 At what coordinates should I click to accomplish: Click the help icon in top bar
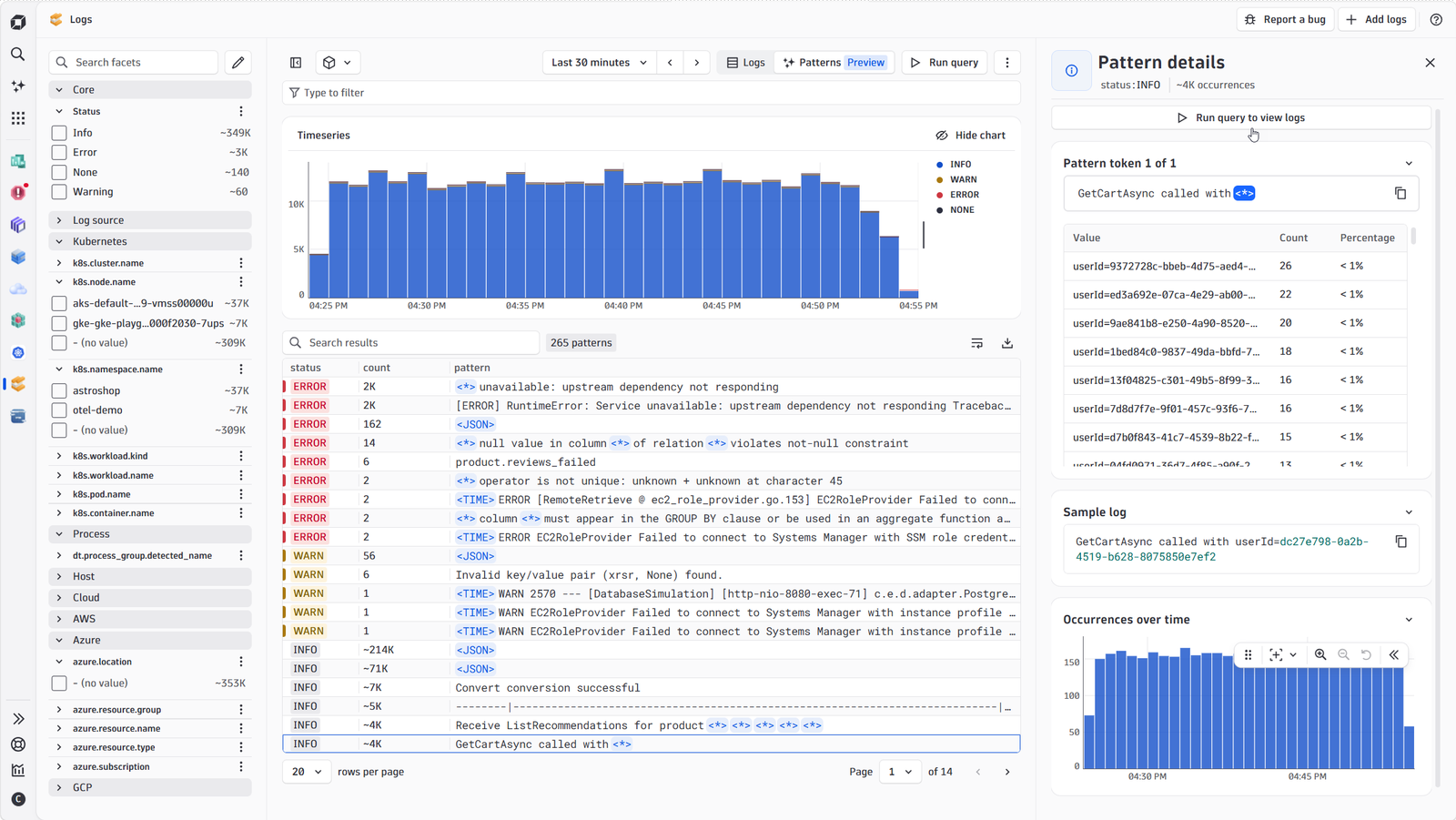[x=1436, y=19]
